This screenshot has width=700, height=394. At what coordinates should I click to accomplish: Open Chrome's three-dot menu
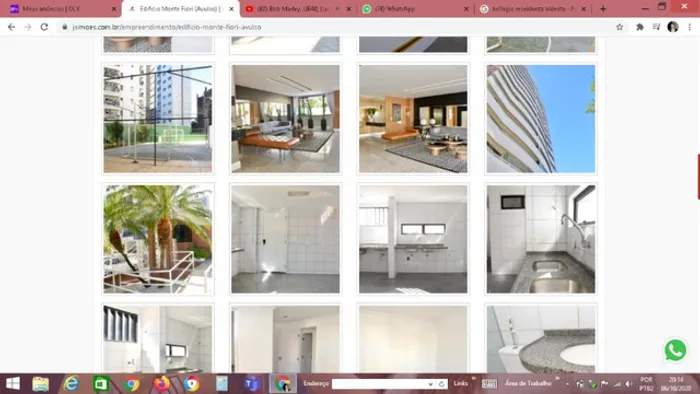point(690,27)
